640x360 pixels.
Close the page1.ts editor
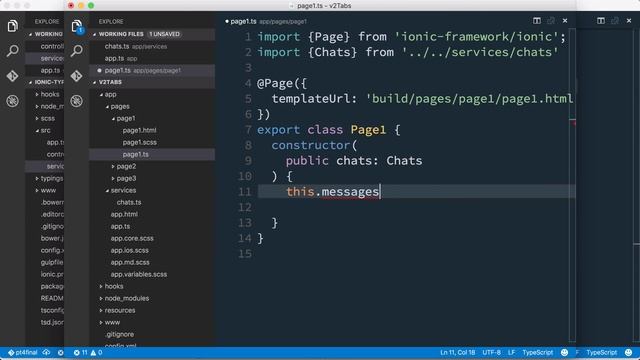565,20
